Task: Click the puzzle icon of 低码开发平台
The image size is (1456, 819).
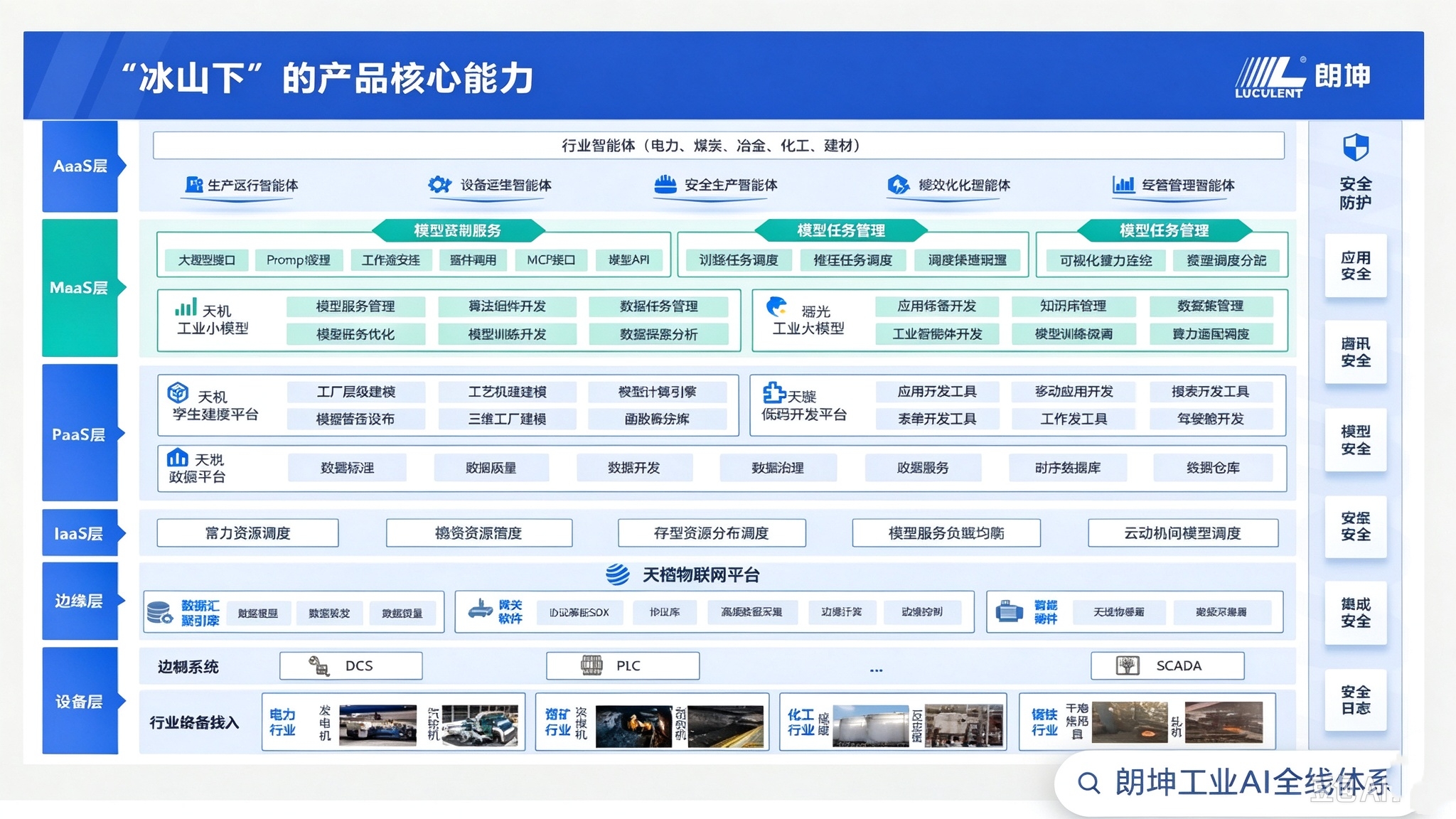Action: pyautogui.click(x=773, y=392)
